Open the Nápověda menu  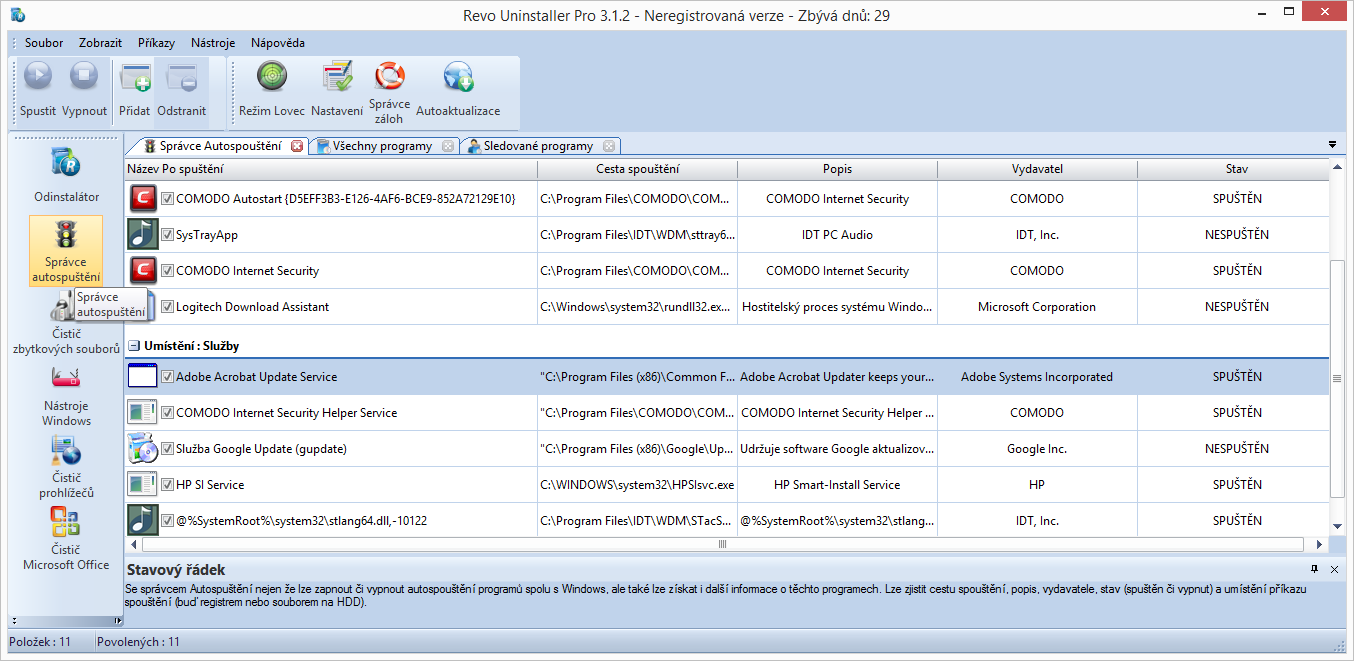point(278,43)
